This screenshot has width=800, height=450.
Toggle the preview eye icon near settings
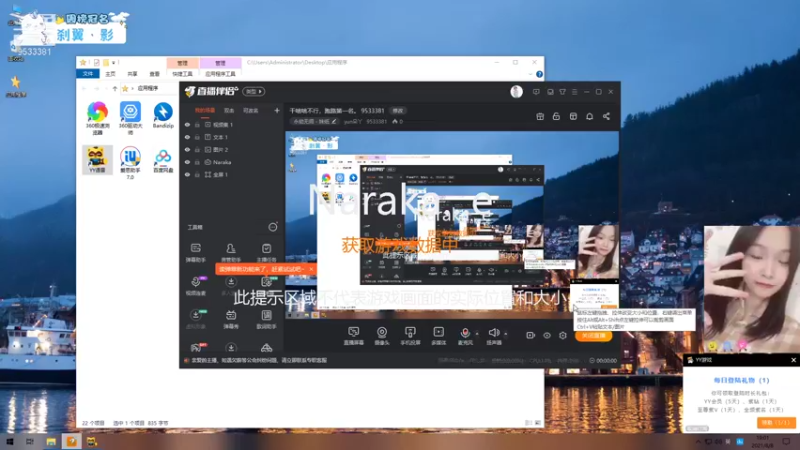click(546, 335)
